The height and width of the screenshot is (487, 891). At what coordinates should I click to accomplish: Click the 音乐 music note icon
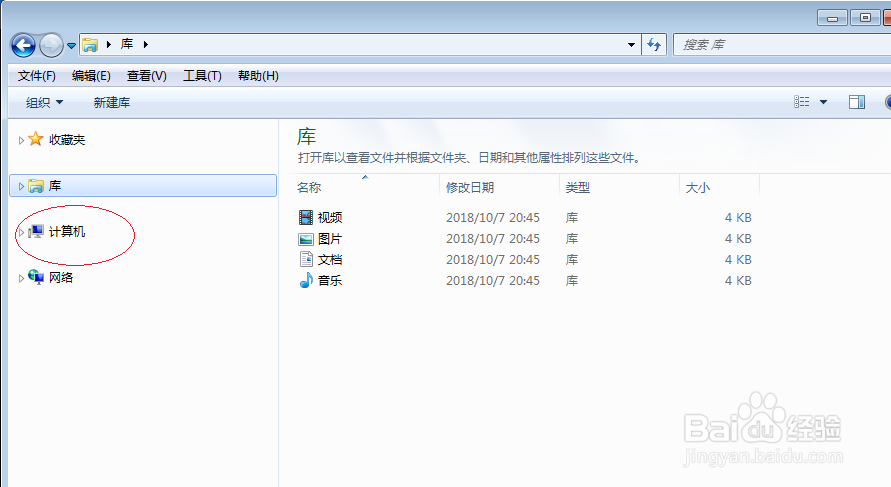(306, 280)
